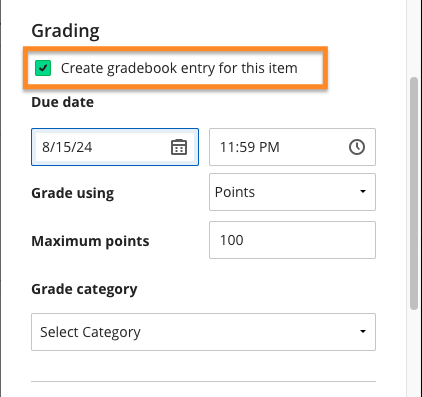Click the Select Category dropdown arrow
This screenshot has width=422, height=397.
point(363,332)
